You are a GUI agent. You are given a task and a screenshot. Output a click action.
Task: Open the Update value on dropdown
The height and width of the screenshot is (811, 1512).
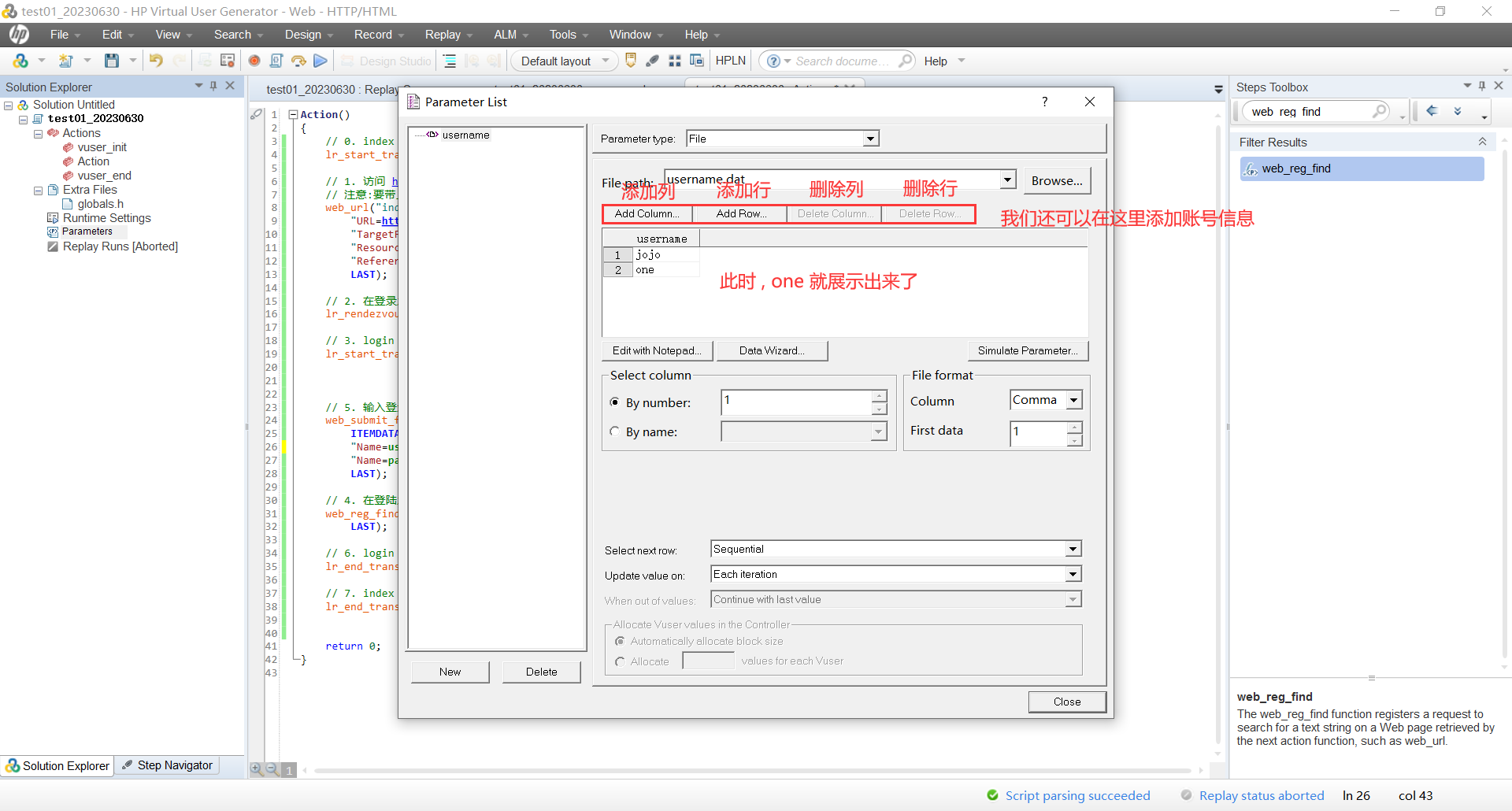coord(1073,574)
